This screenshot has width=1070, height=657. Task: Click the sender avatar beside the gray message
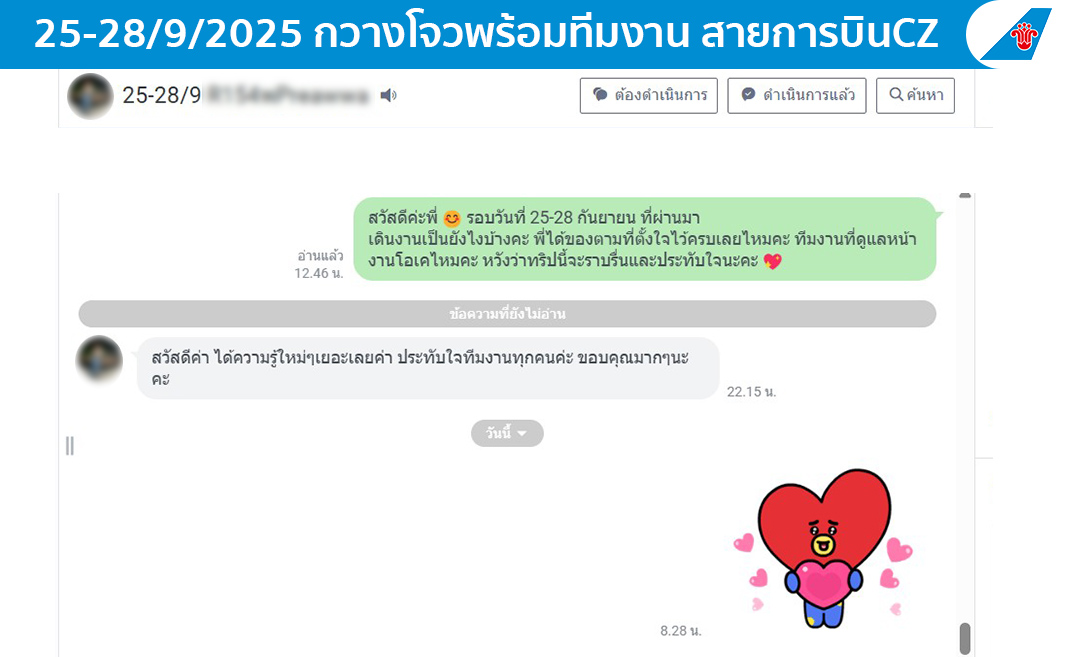(99, 359)
